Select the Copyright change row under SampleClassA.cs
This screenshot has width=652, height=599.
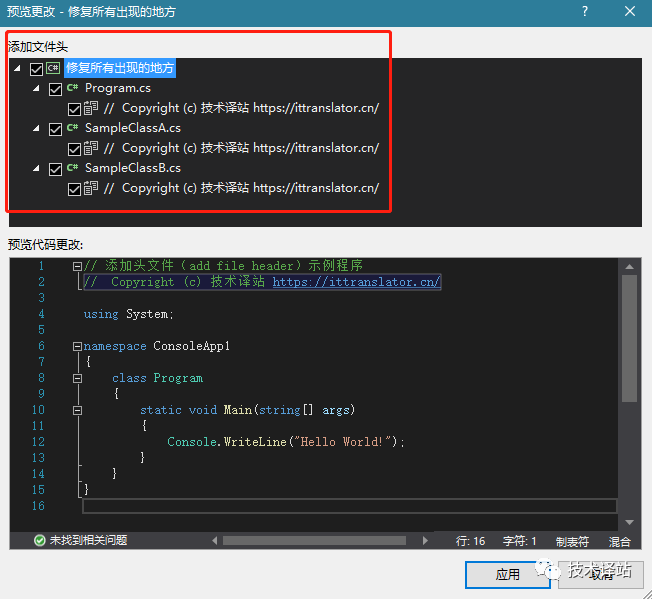241,148
